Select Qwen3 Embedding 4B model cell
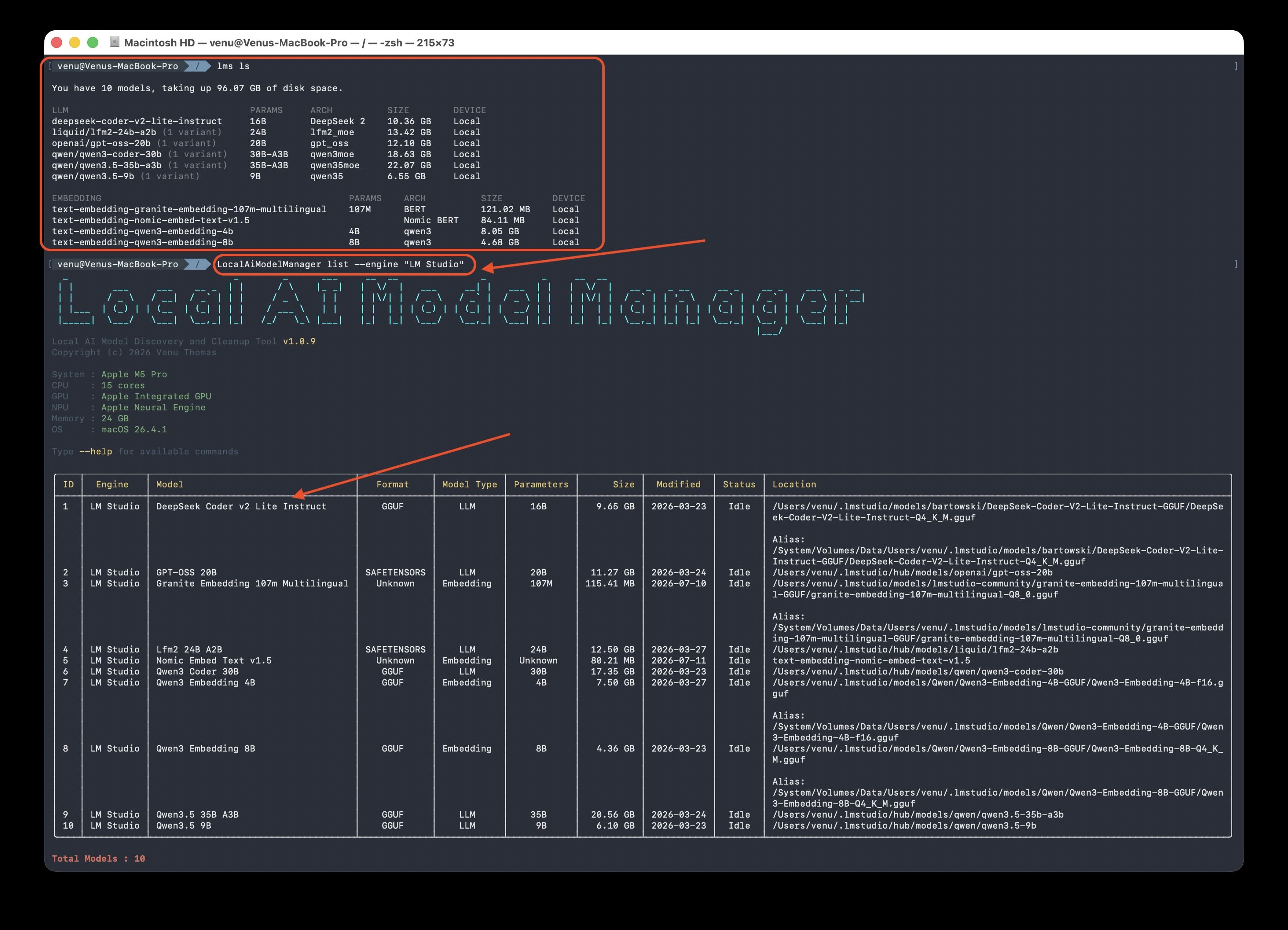Viewport: 1288px width, 930px height. click(x=205, y=682)
